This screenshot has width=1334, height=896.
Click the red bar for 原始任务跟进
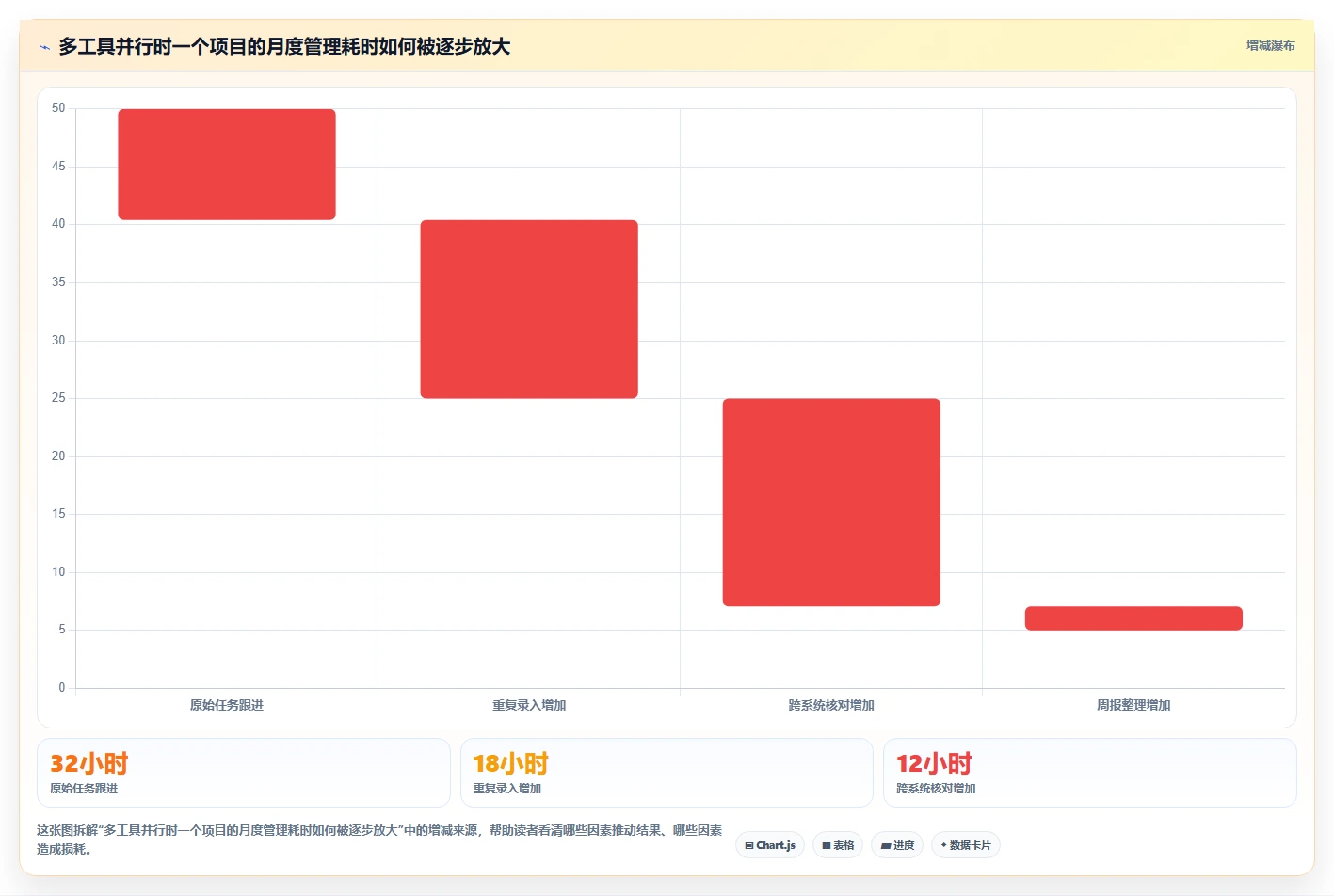227,165
